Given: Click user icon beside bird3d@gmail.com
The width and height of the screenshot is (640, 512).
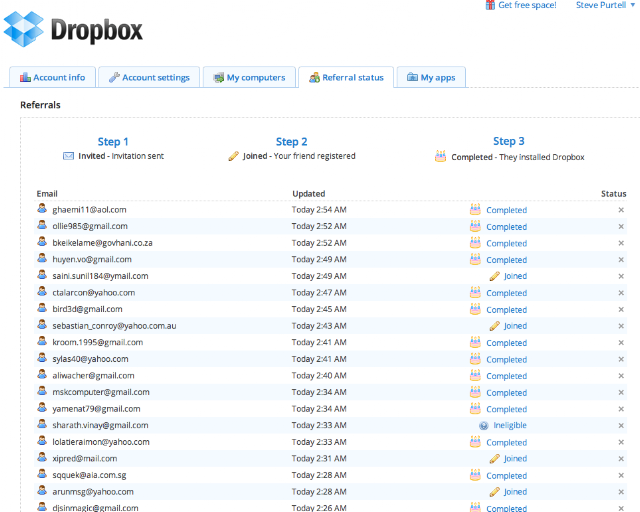Looking at the screenshot, I should coord(42,308).
